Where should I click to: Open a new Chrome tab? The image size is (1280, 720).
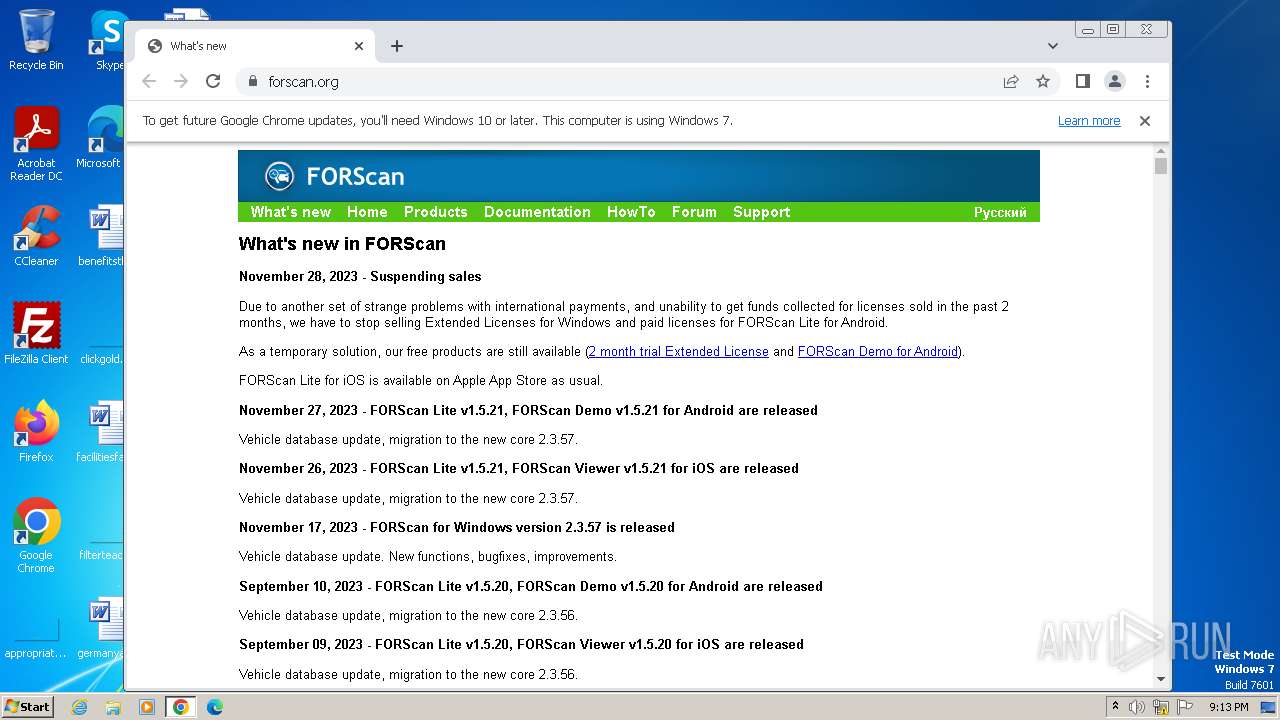(397, 46)
